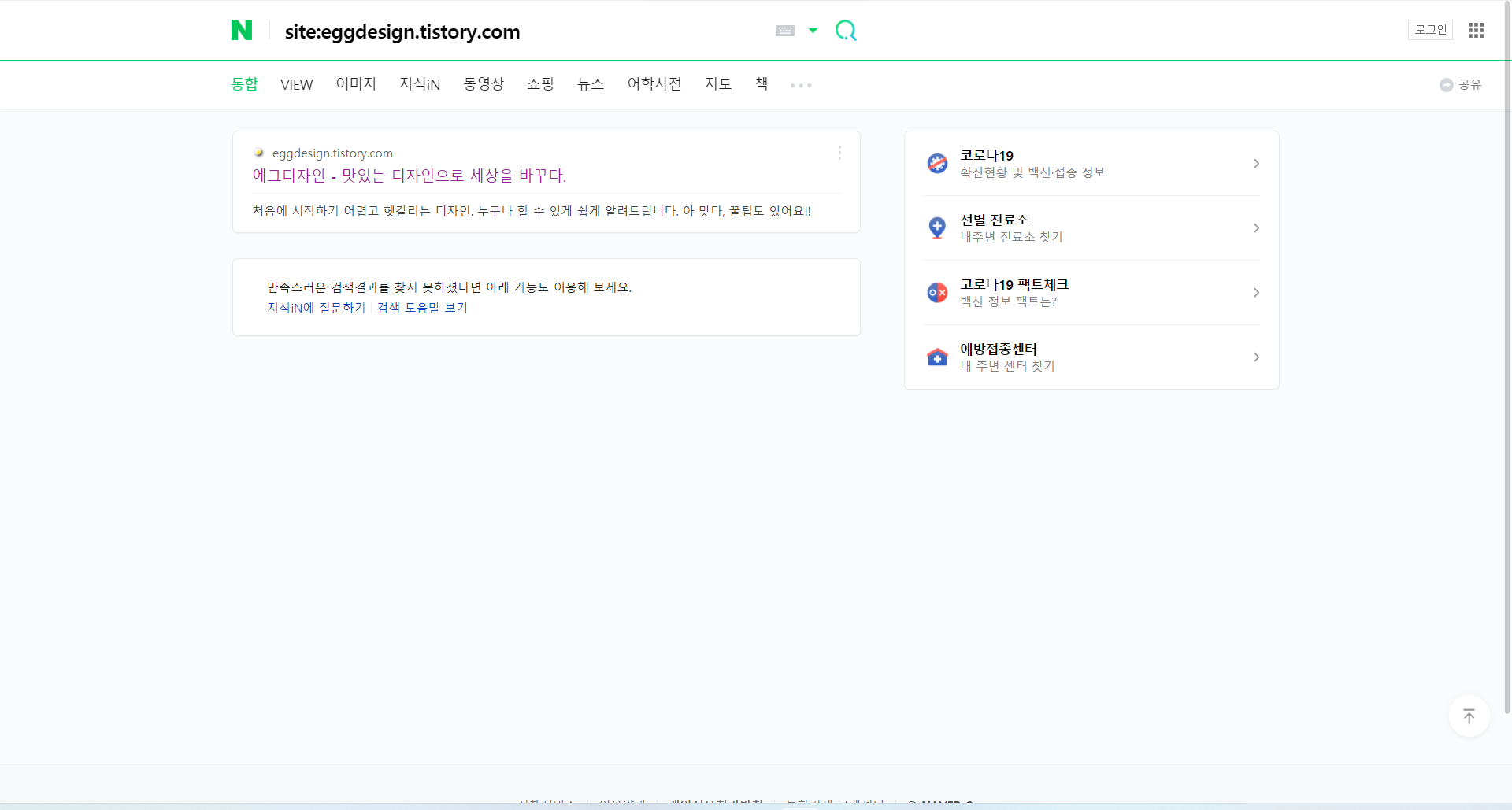Click the 선별 진료소 location pin icon
This screenshot has height=810, width=1512.
click(937, 227)
